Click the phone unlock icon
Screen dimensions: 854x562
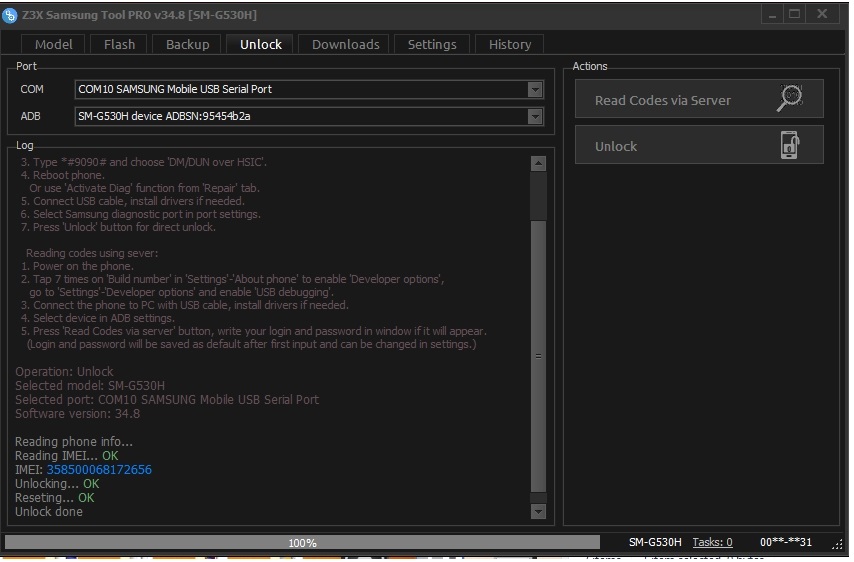(x=790, y=145)
